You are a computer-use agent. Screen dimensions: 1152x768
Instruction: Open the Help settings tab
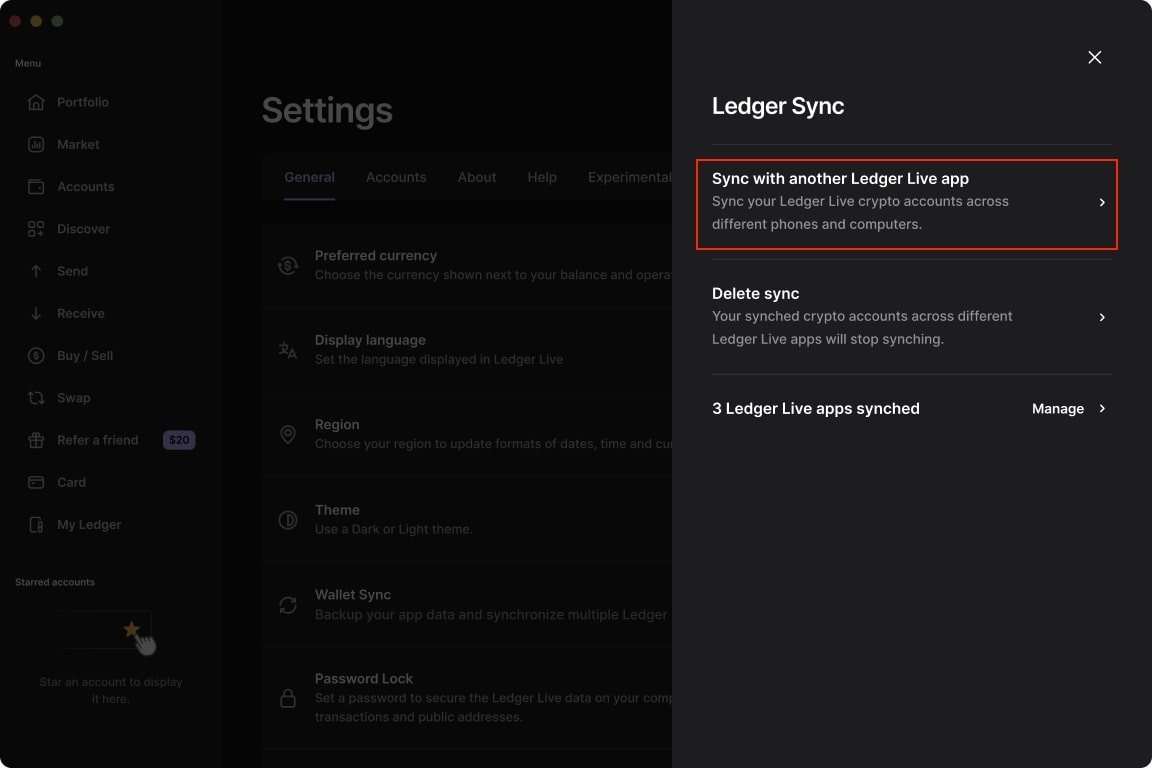pyautogui.click(x=542, y=177)
